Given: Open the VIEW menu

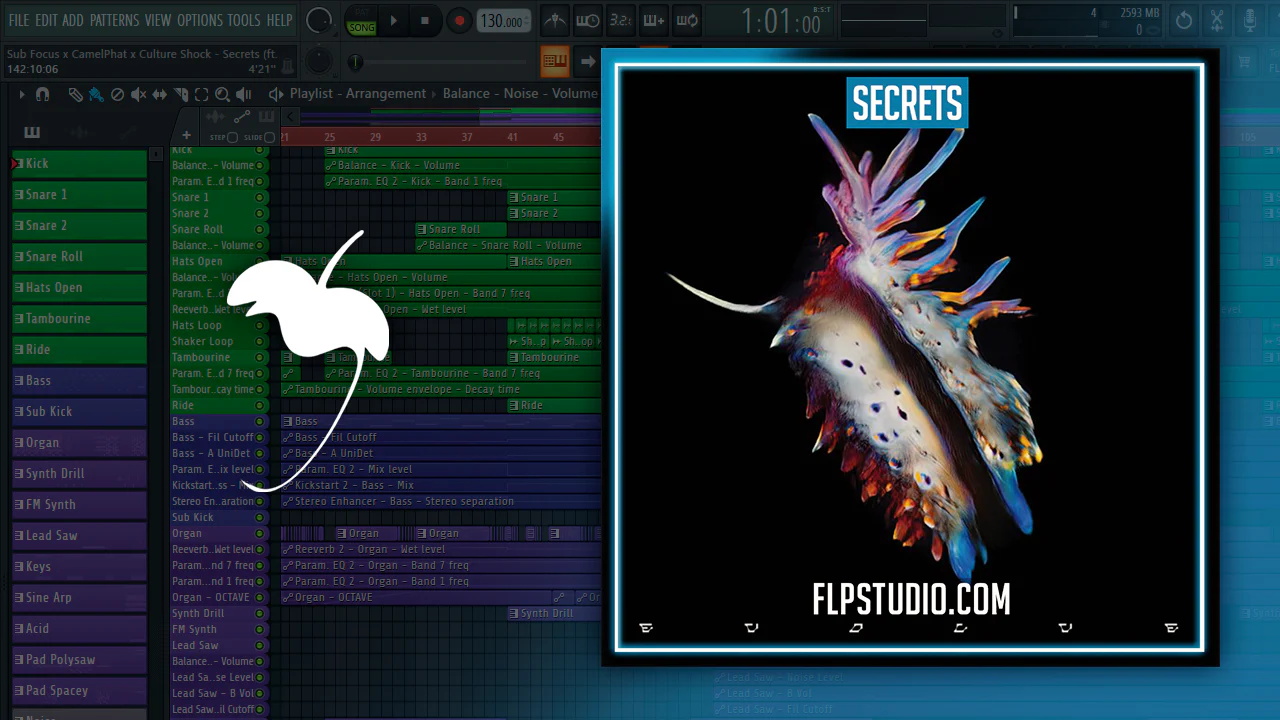Looking at the screenshot, I should tap(158, 20).
